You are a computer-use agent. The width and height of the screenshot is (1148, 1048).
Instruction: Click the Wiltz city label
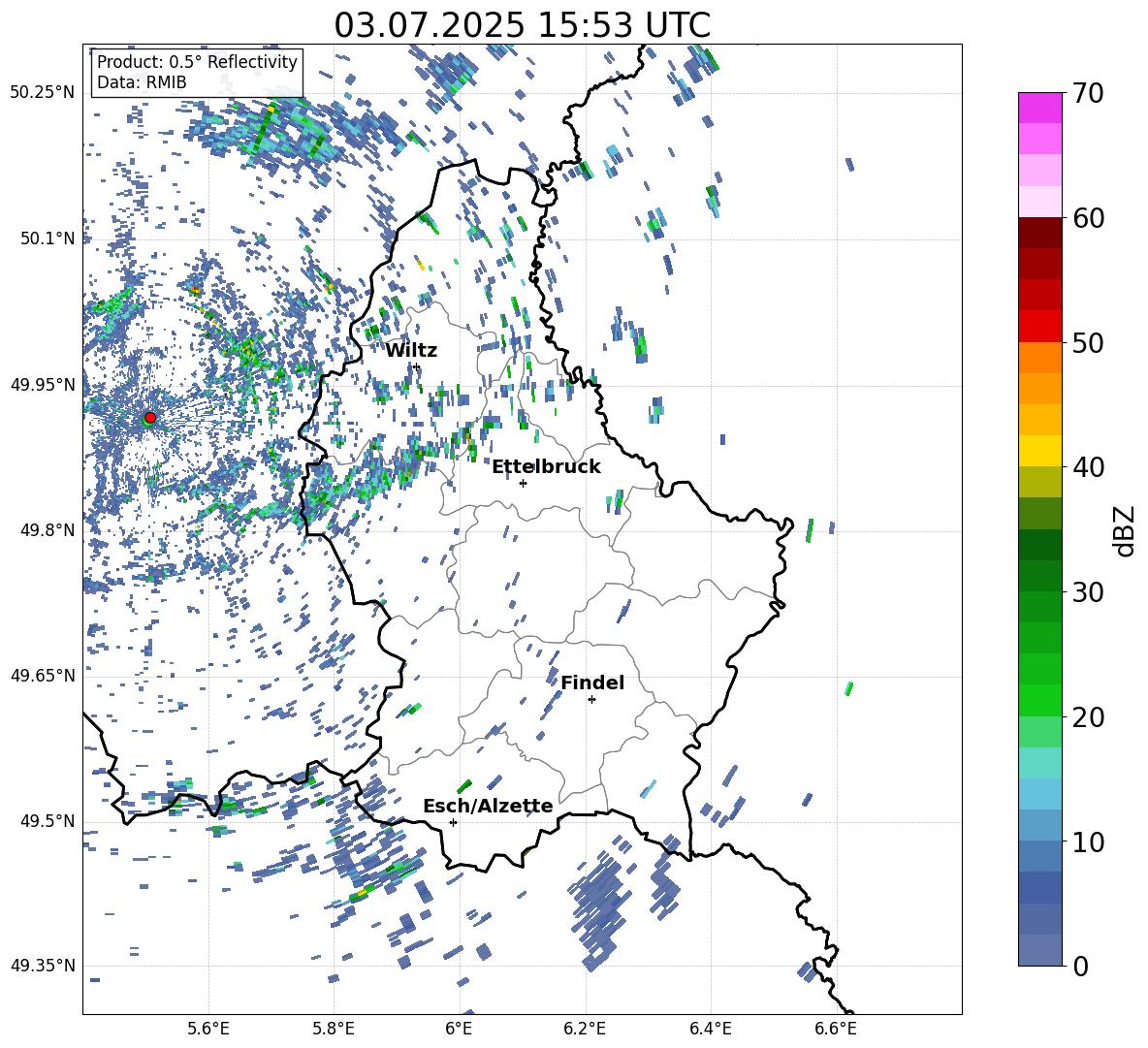(411, 351)
